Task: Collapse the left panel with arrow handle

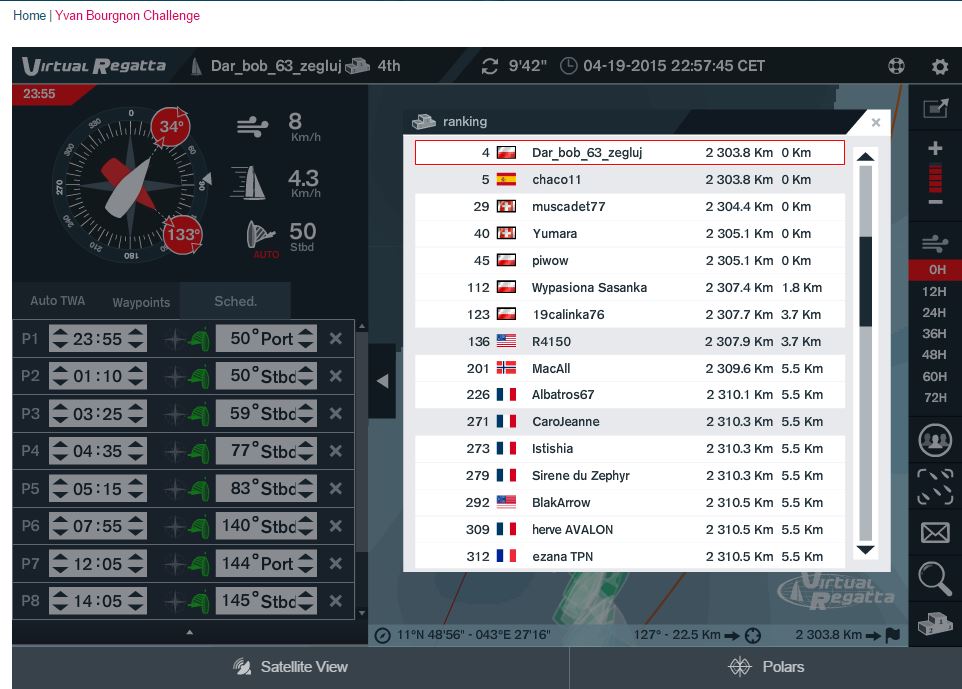Action: pos(382,381)
